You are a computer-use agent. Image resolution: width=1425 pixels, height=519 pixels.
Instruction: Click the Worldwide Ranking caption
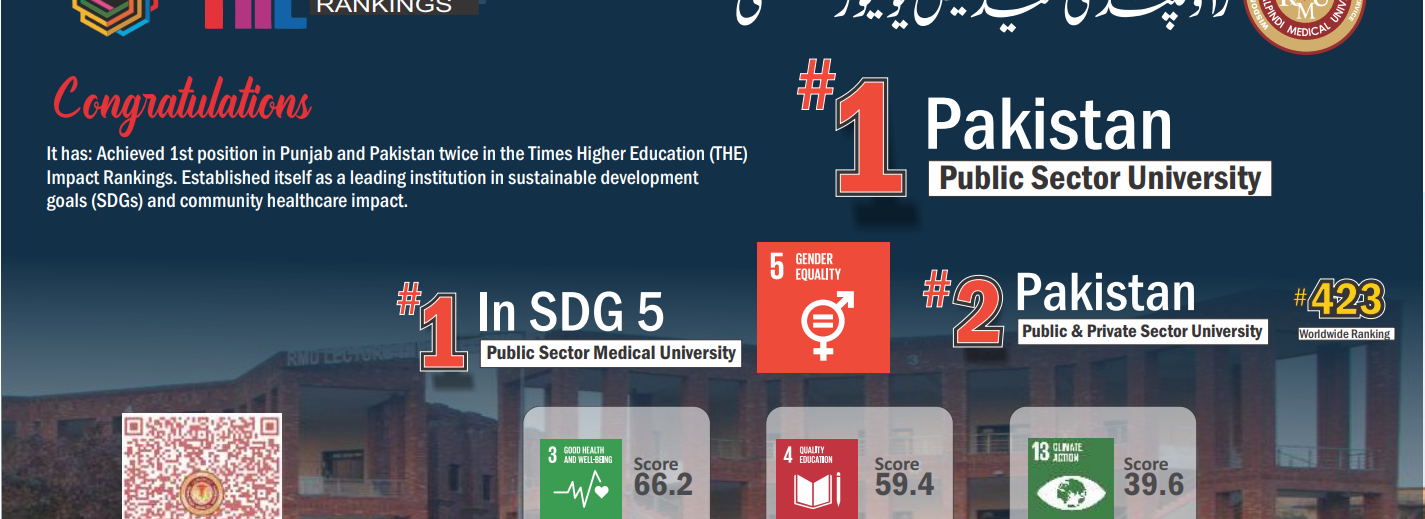coord(1344,334)
